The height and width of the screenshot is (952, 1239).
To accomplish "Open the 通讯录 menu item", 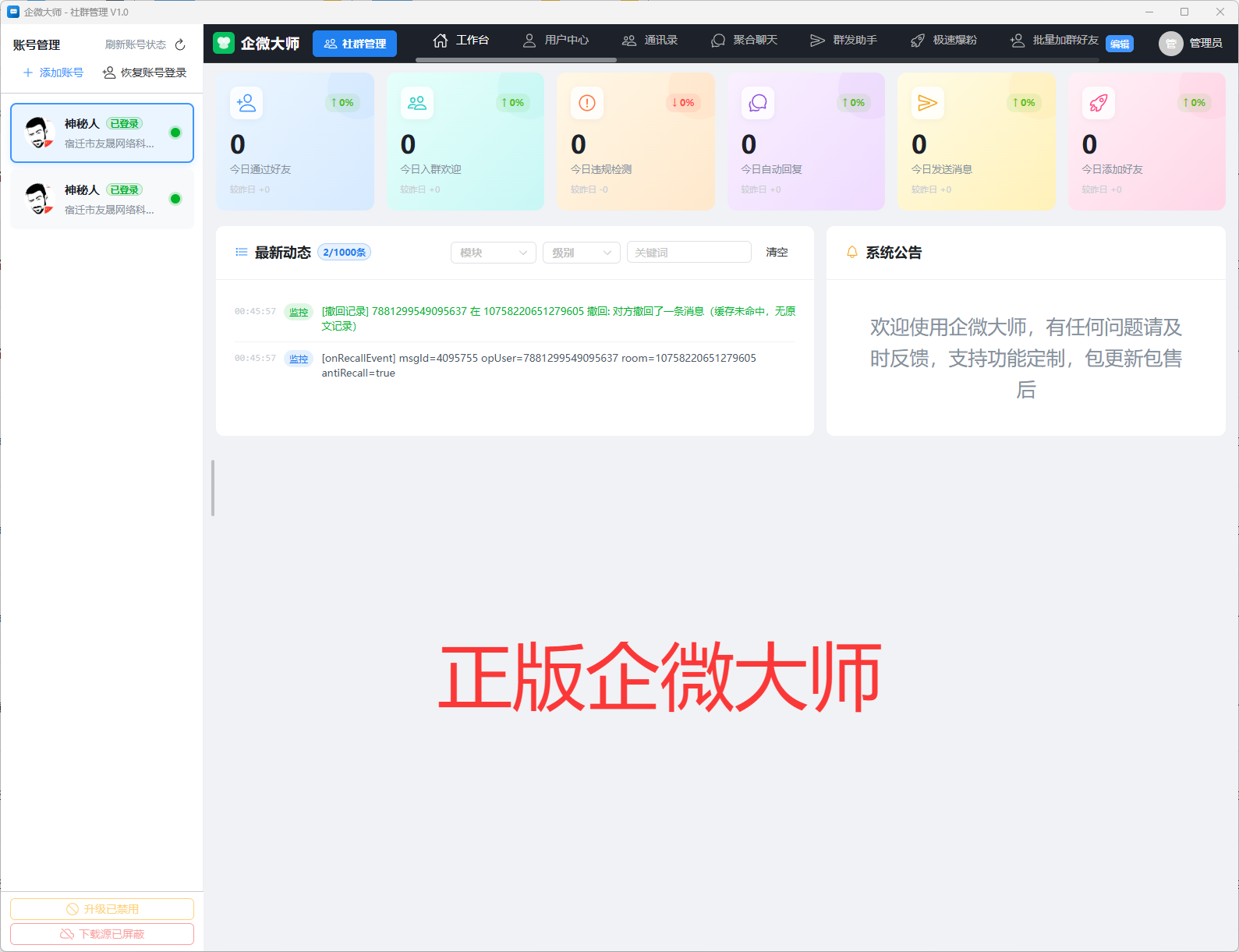I will (650, 40).
